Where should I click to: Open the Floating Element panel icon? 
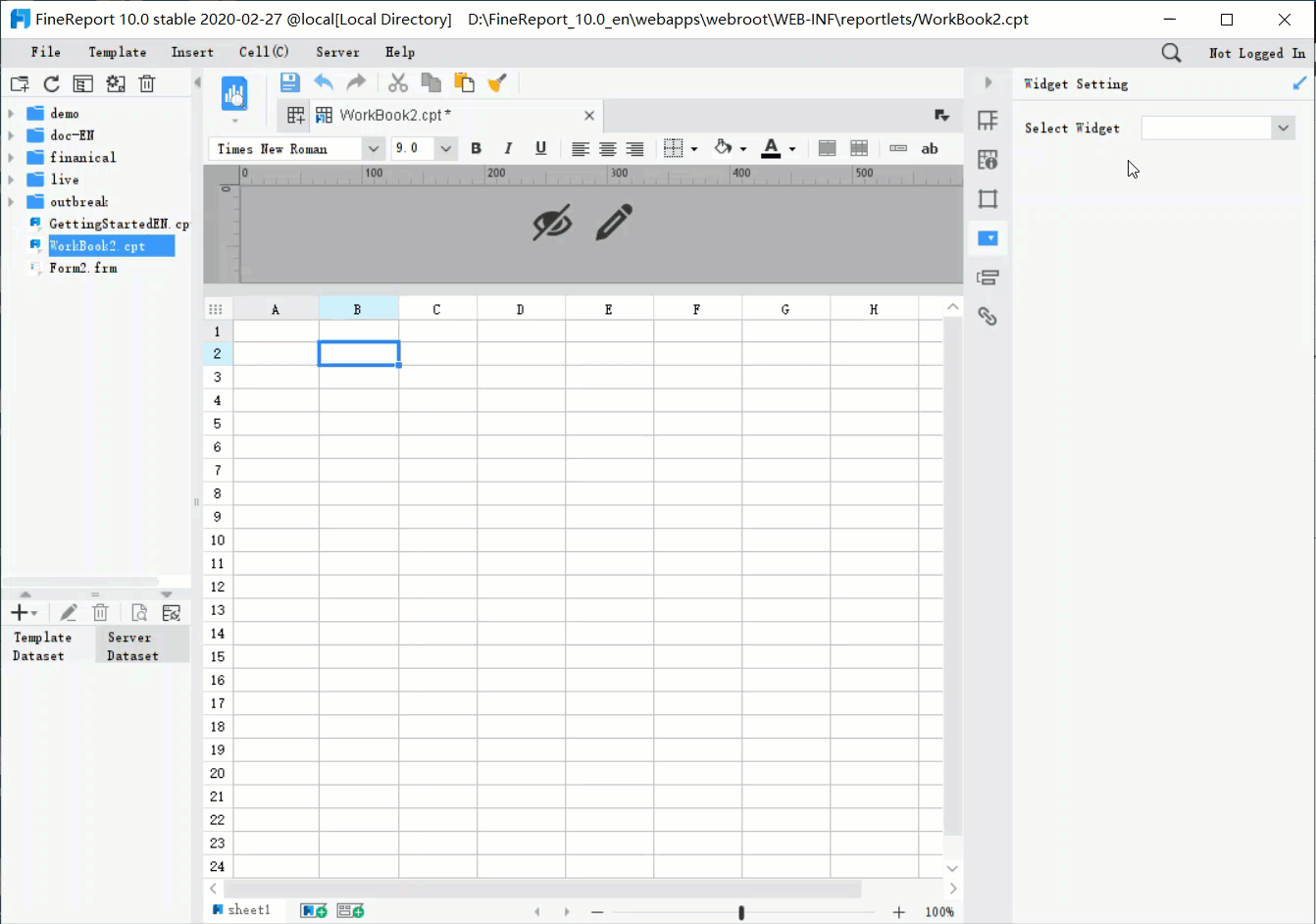[987, 199]
